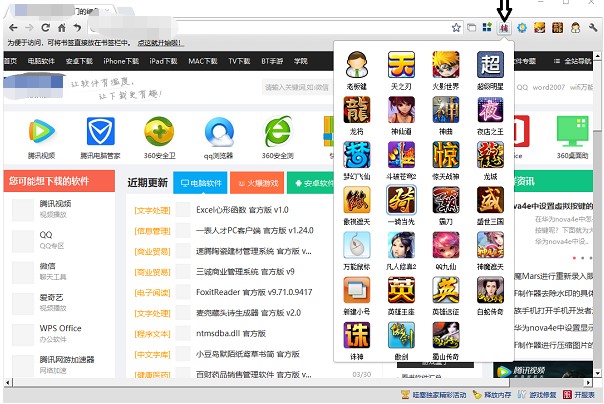Open WPS Office in the sidebar list
The height and width of the screenshot is (404, 604).
[60, 329]
